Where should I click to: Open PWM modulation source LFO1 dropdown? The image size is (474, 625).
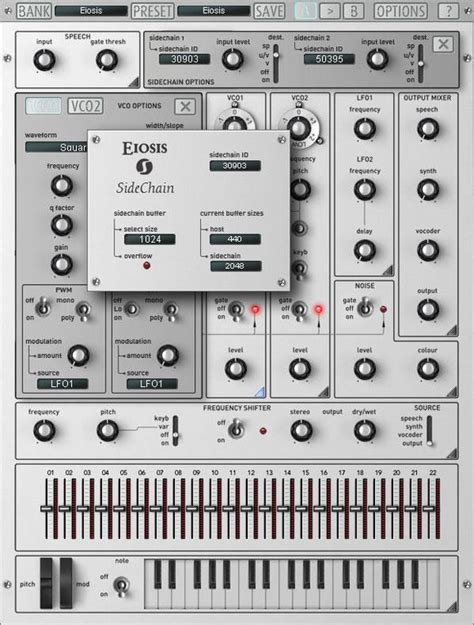(62, 384)
